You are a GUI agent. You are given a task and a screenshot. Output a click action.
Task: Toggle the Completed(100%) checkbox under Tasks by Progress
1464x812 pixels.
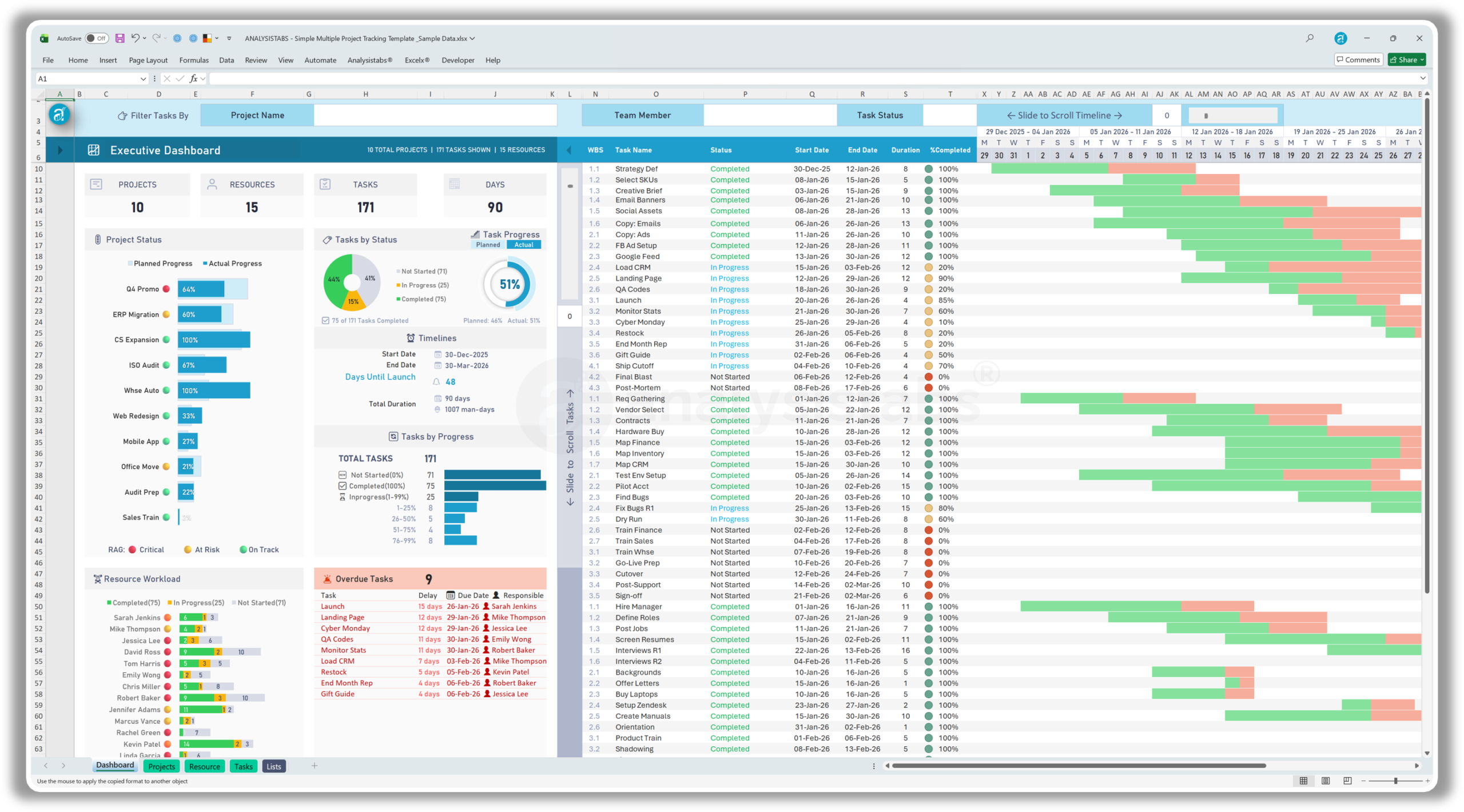[342, 485]
